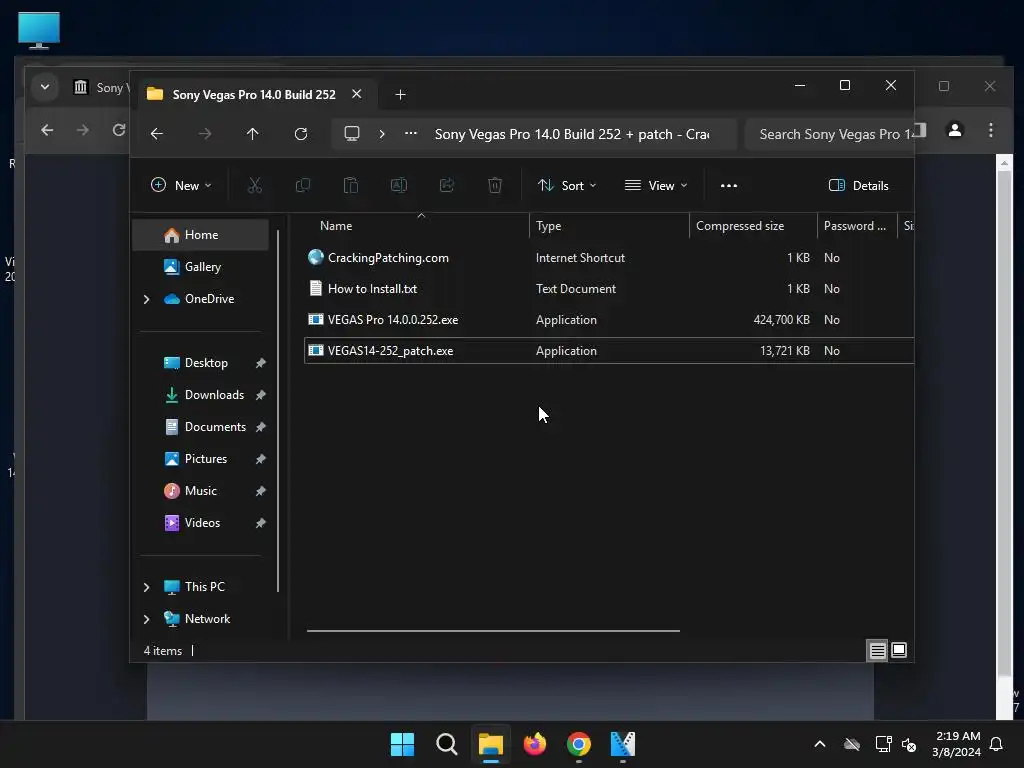Click the Copy icon in toolbar
Image resolution: width=1024 pixels, height=768 pixels.
[x=302, y=185]
